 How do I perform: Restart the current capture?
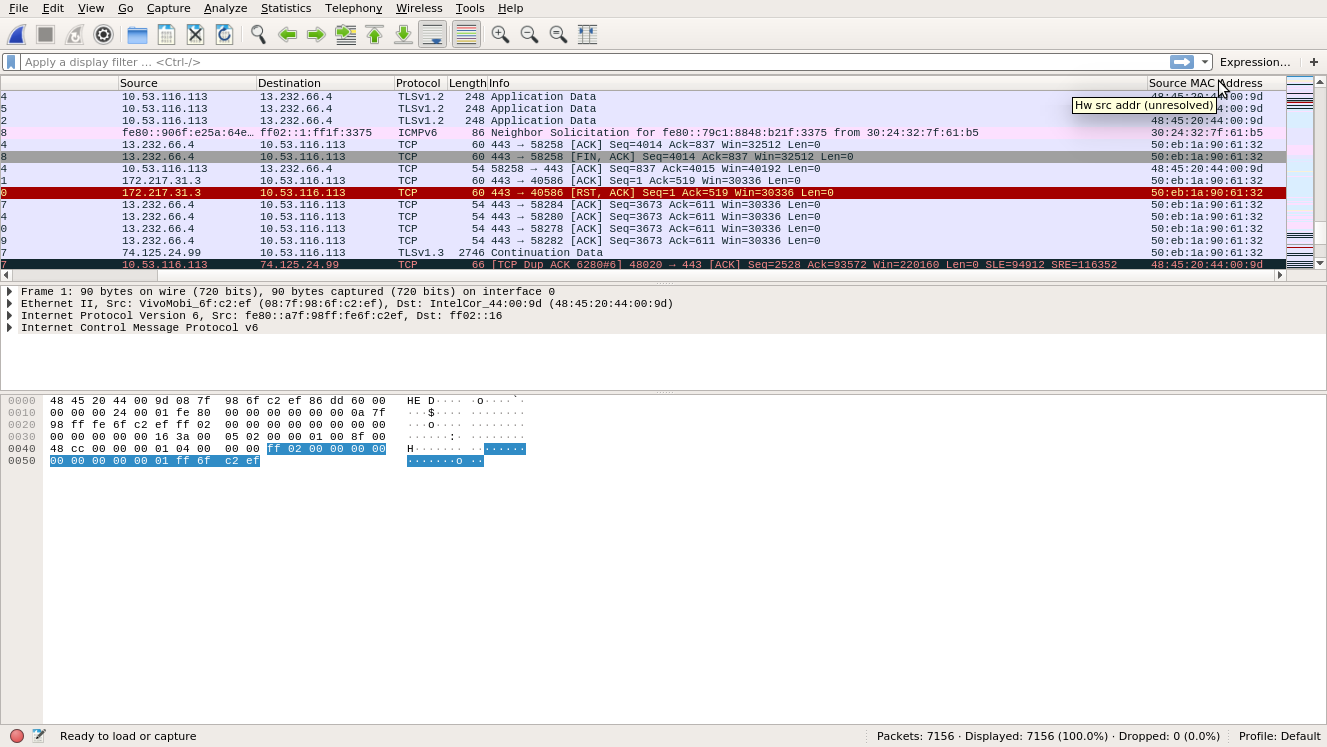coord(74,34)
